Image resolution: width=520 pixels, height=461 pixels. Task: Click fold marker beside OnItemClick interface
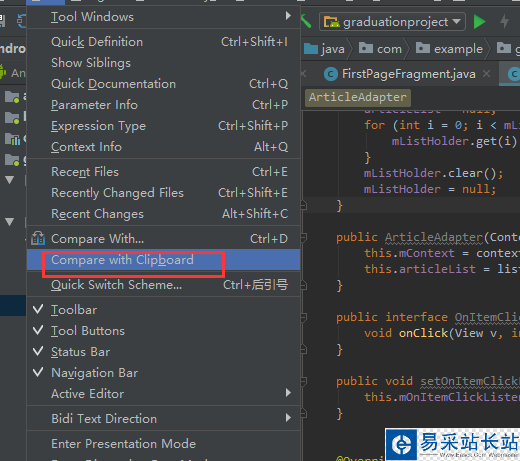pyautogui.click(x=304, y=317)
